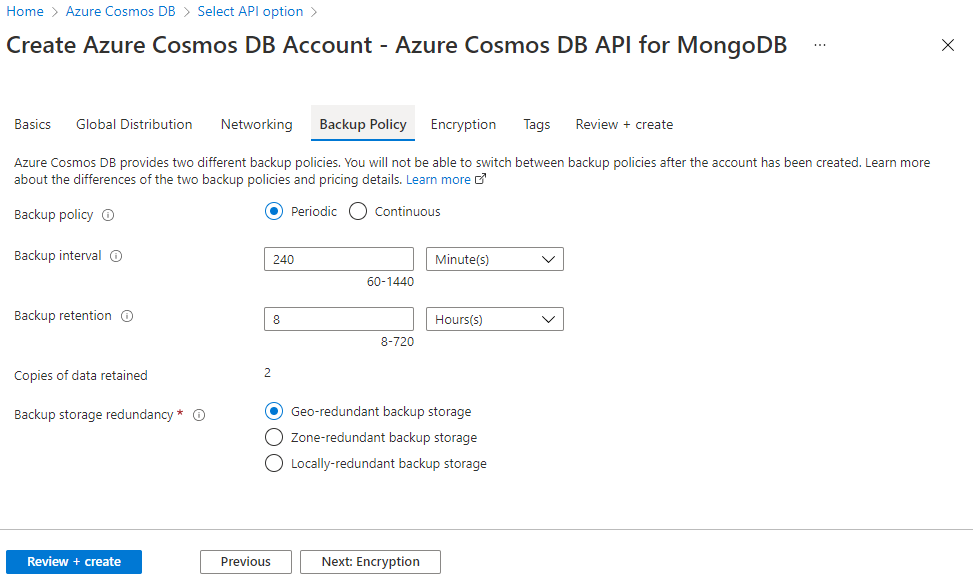Select the Backup Policy tab

click(x=363, y=124)
